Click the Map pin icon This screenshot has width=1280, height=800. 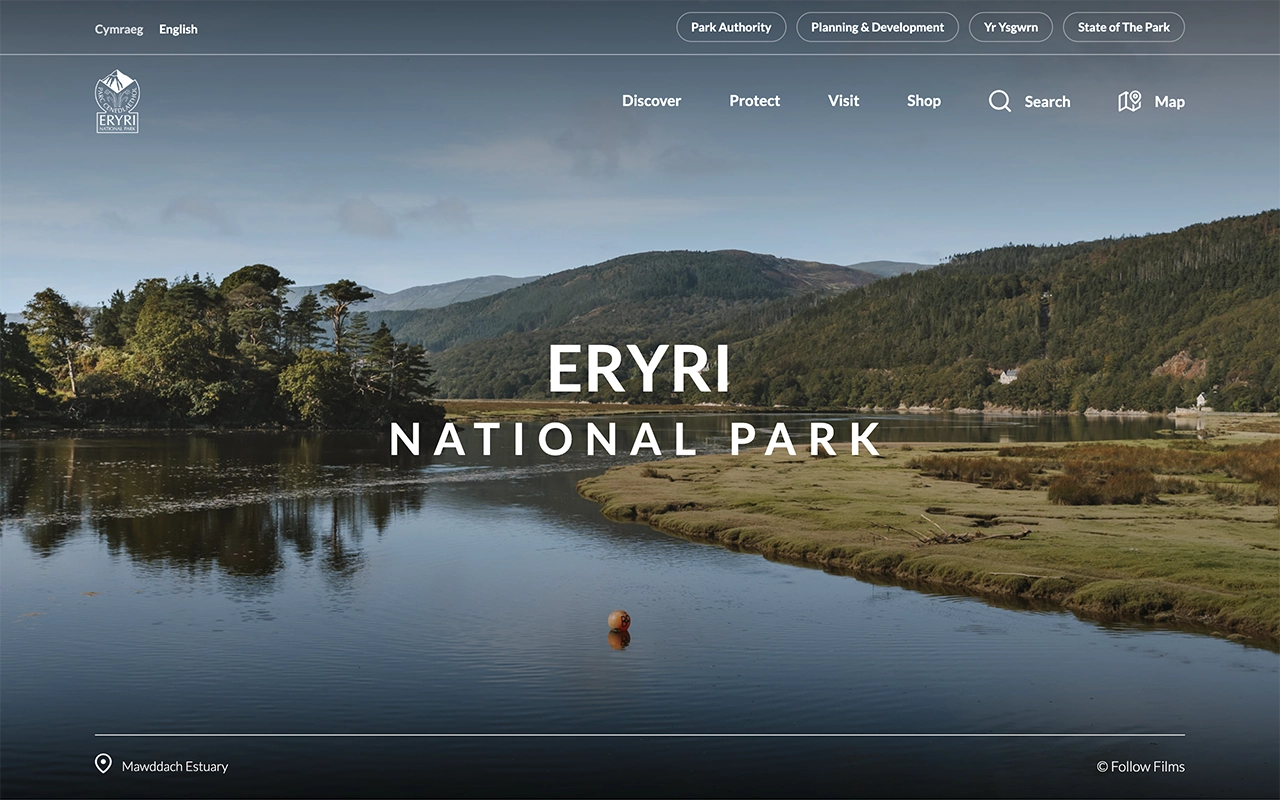[x=1130, y=101]
